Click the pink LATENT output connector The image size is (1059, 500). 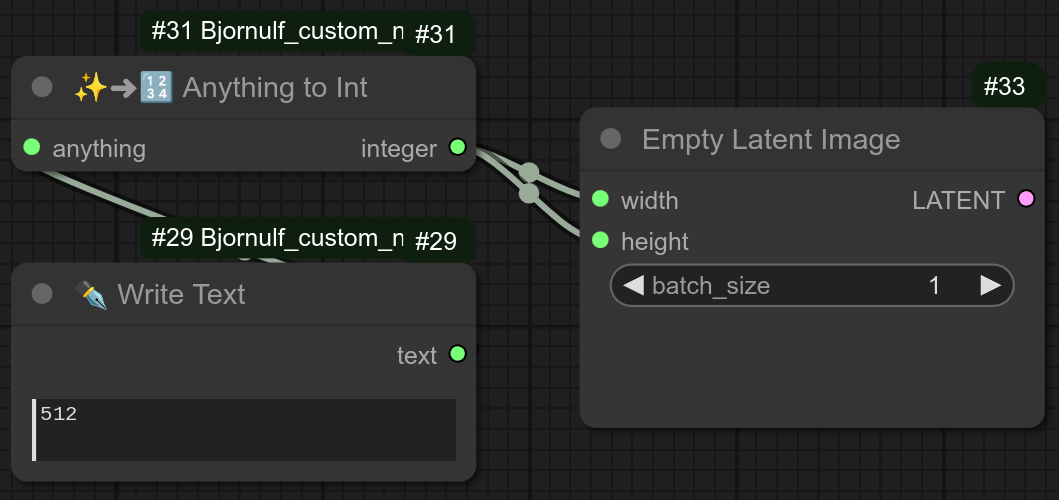[x=1026, y=199]
